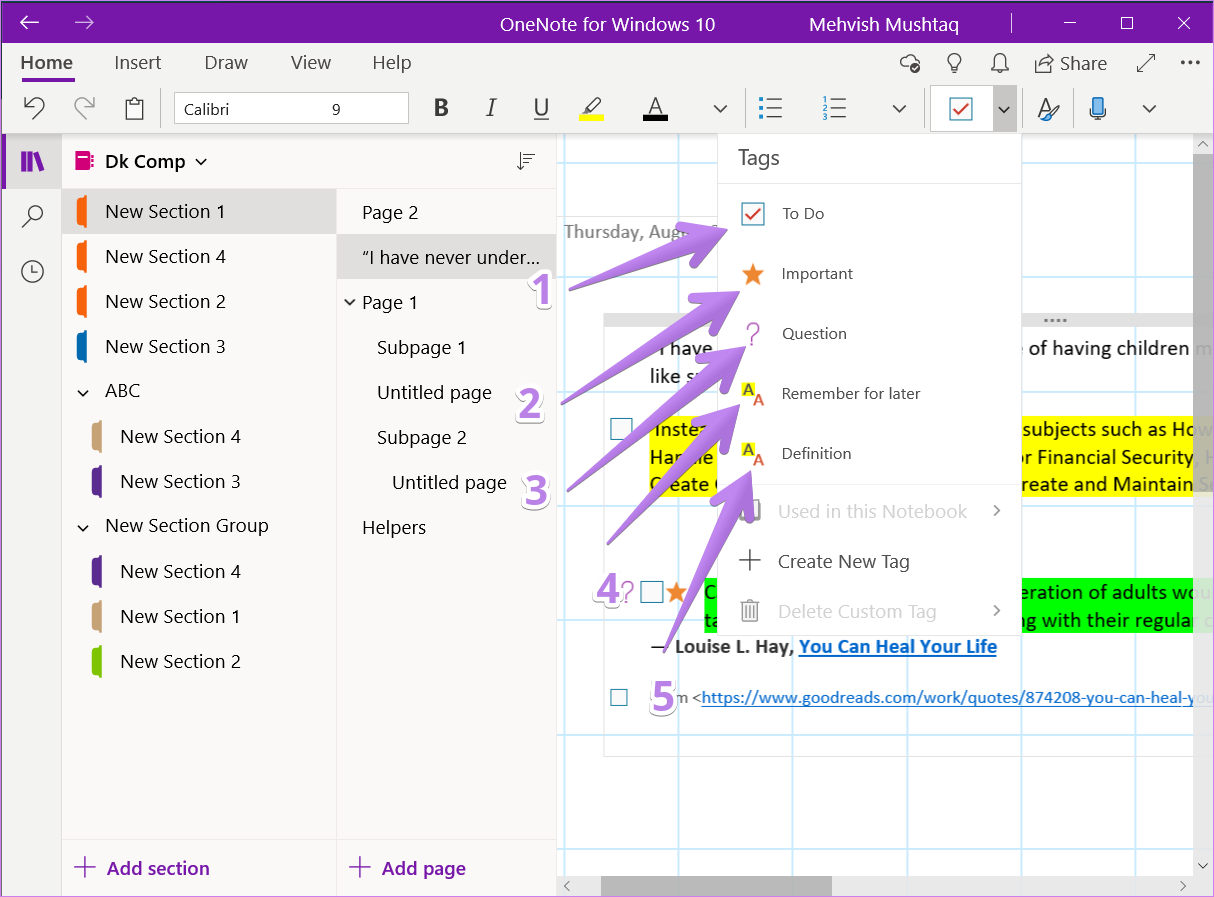Image resolution: width=1214 pixels, height=897 pixels.
Task: Open the You Can Heal Your Life link
Action: coord(897,646)
